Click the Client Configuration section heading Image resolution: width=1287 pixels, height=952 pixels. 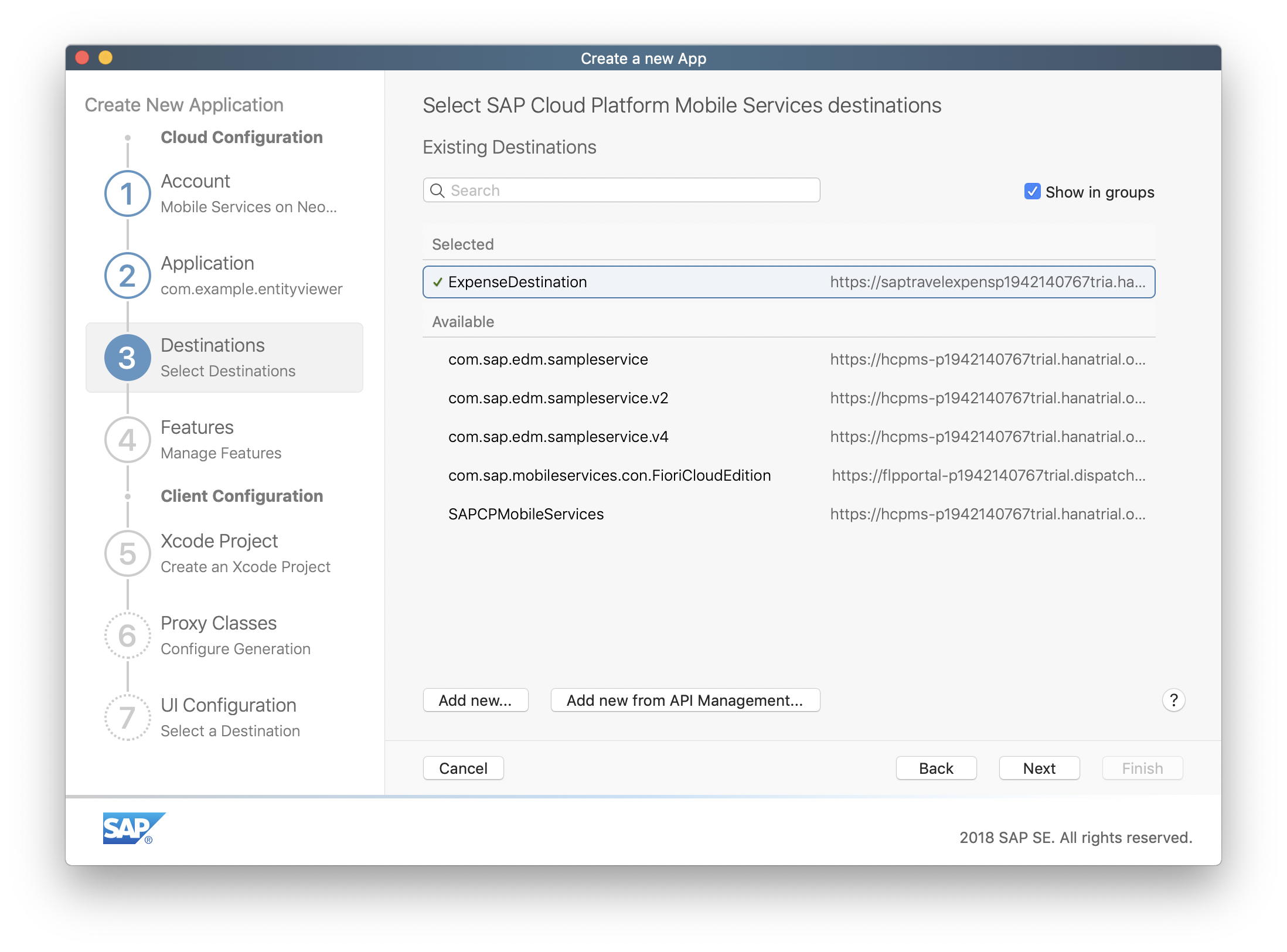pyautogui.click(x=241, y=496)
